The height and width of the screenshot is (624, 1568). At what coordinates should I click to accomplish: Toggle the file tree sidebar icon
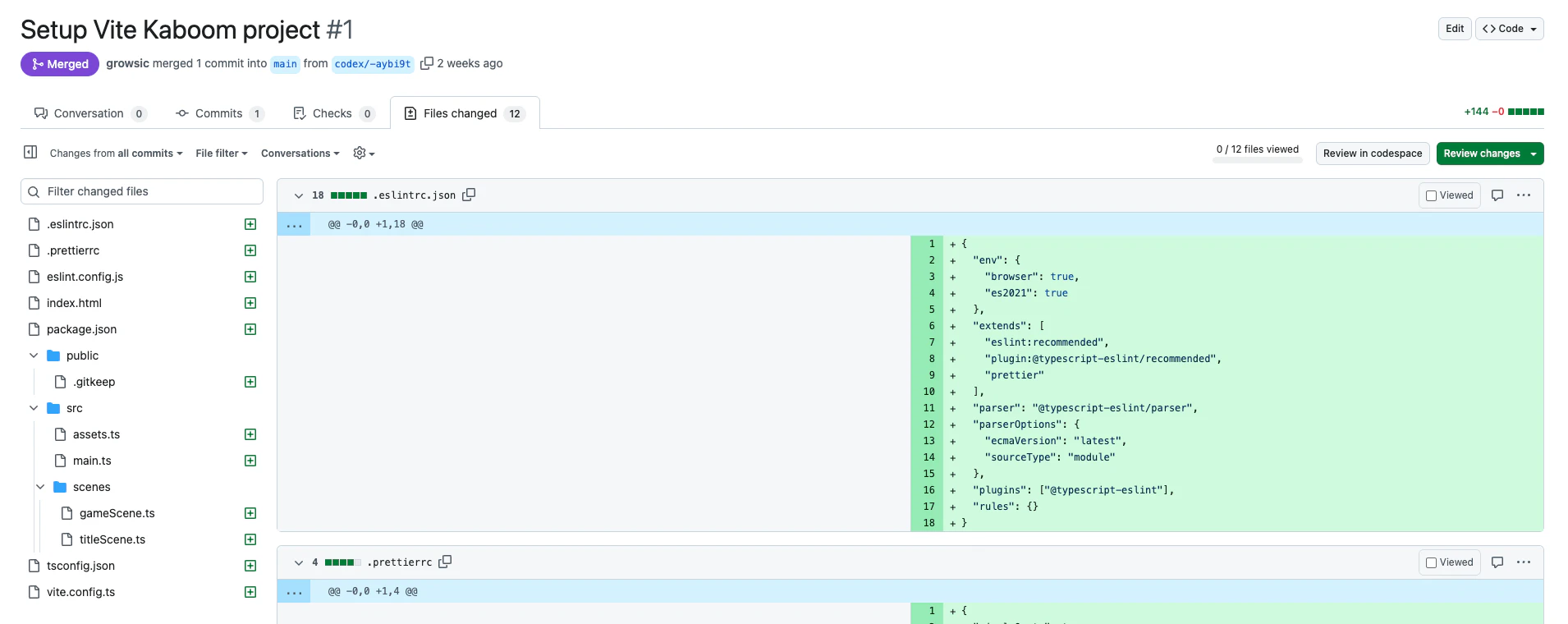[30, 152]
